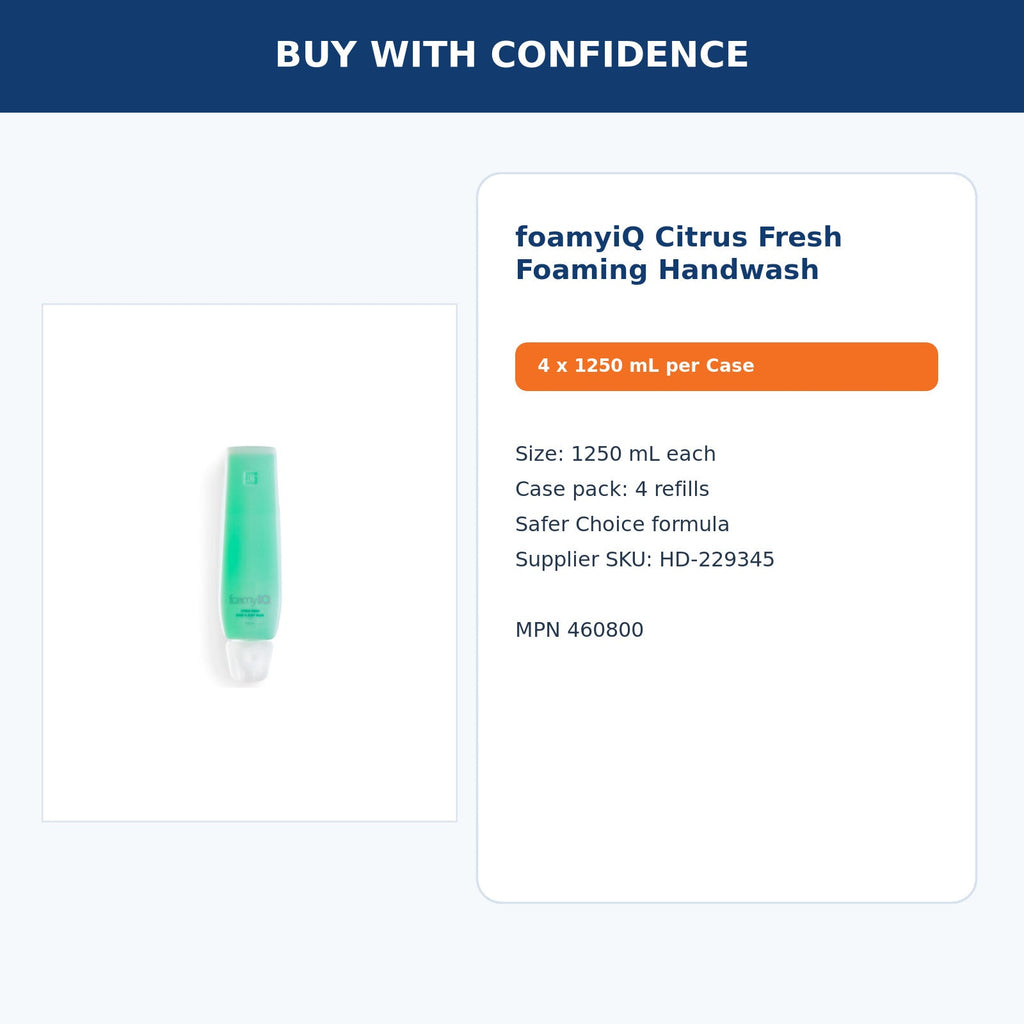Click the orange 4 x 1250 mL per Case badge
1024x1024 pixels.
pyautogui.click(x=726, y=366)
